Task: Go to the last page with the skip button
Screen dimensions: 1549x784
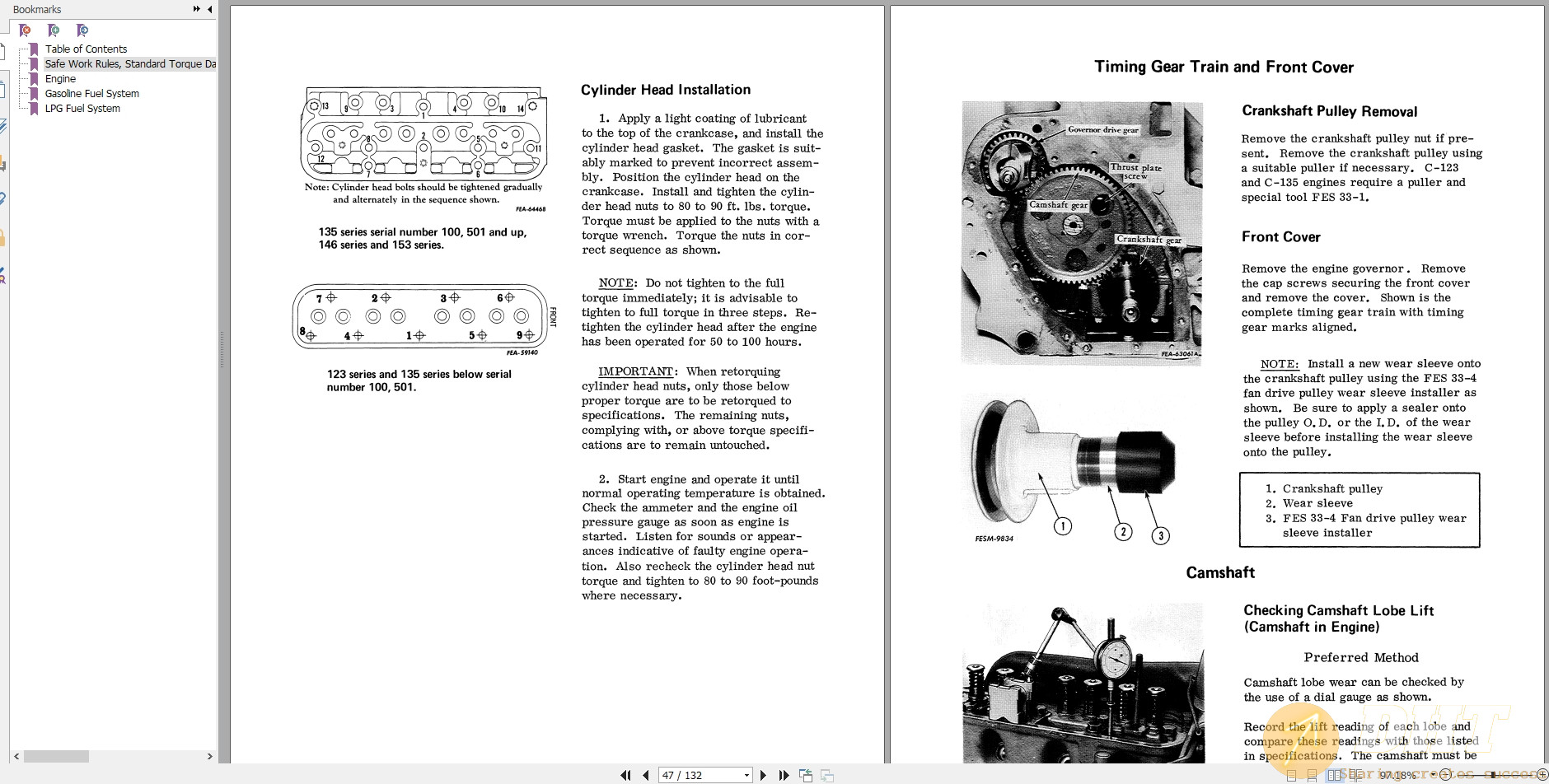Action: tap(784, 774)
